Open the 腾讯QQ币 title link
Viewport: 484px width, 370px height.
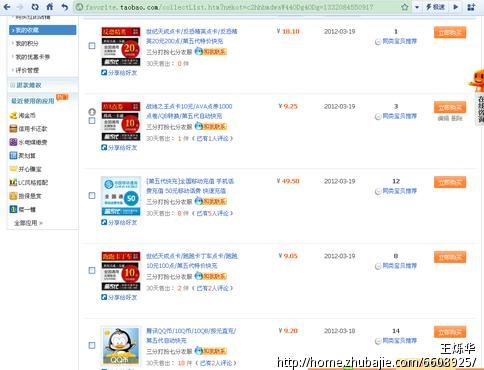(x=191, y=336)
